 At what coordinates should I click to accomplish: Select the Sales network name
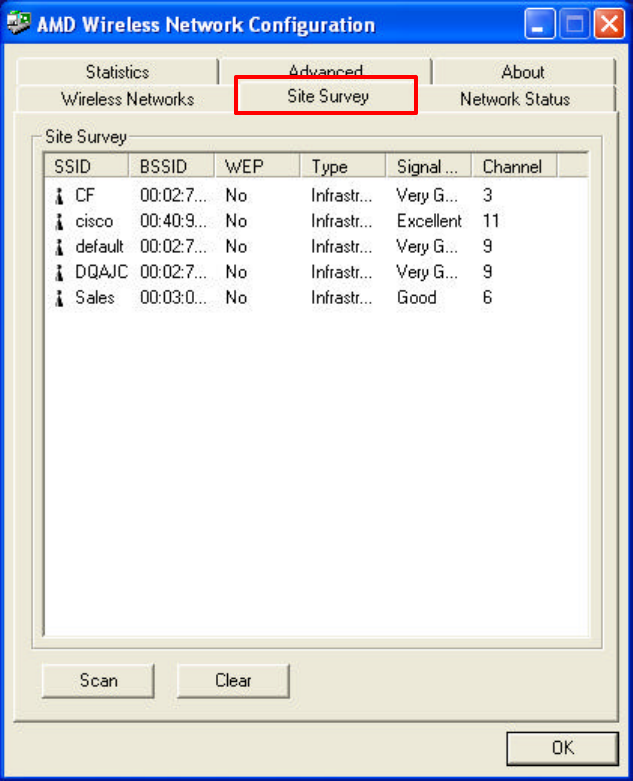point(95,297)
